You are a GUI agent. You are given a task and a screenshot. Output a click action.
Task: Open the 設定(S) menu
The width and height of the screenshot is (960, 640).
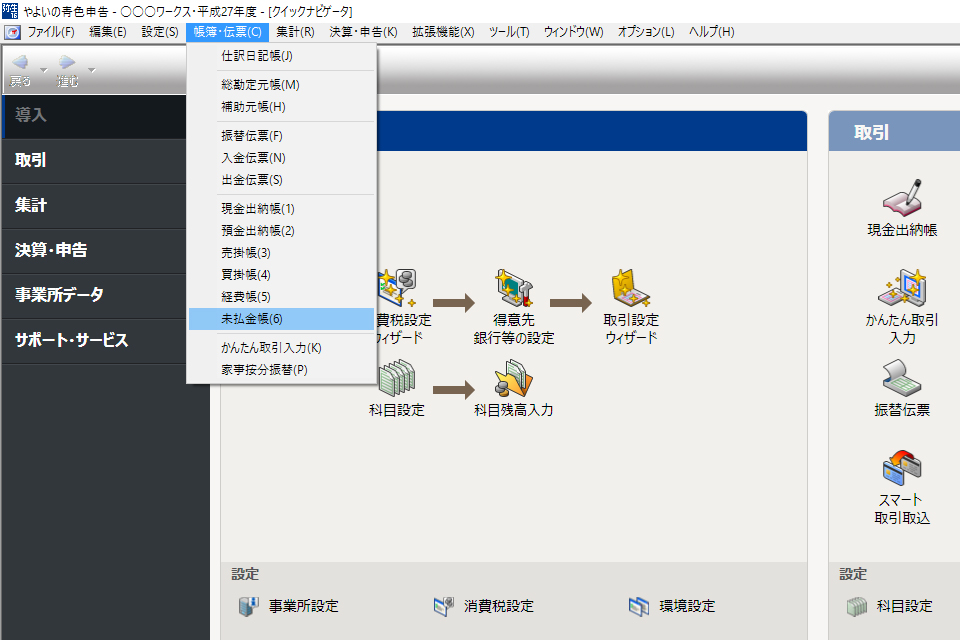pyautogui.click(x=160, y=32)
